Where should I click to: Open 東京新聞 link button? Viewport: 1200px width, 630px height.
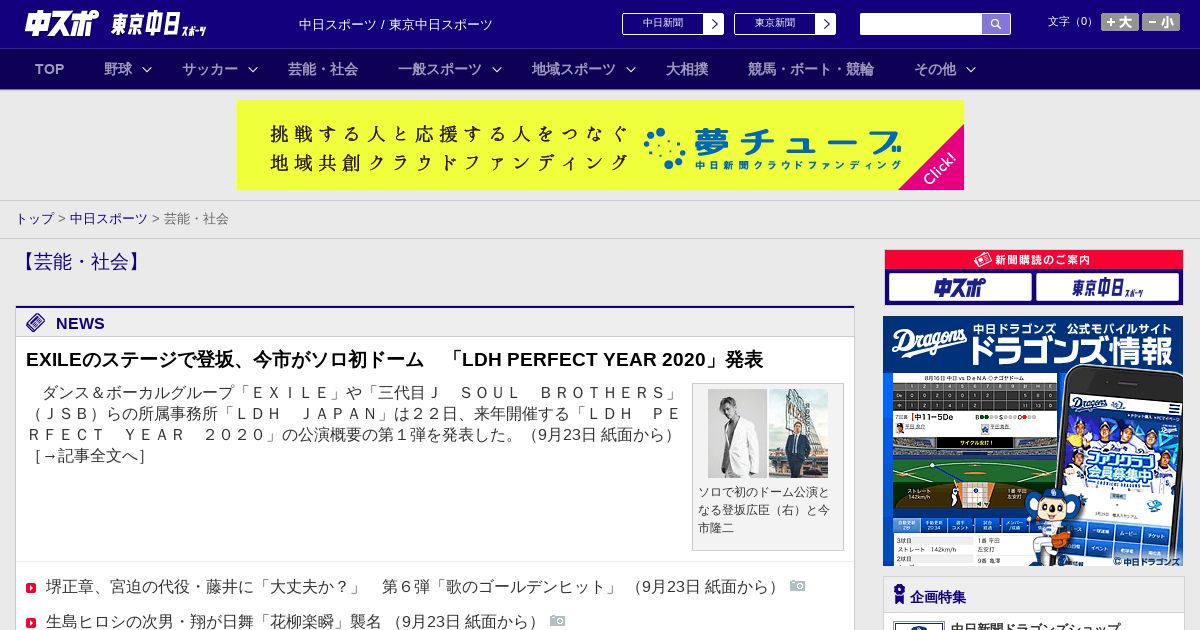click(x=775, y=24)
